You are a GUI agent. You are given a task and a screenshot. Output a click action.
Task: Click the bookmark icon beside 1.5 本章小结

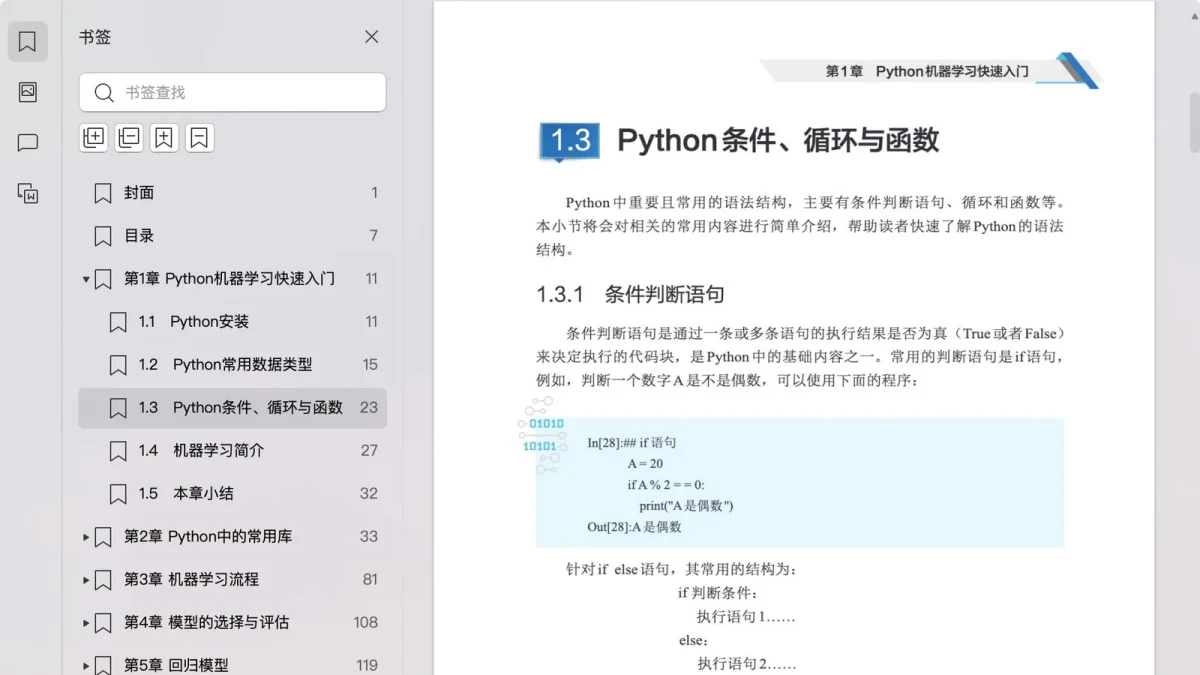tap(118, 494)
